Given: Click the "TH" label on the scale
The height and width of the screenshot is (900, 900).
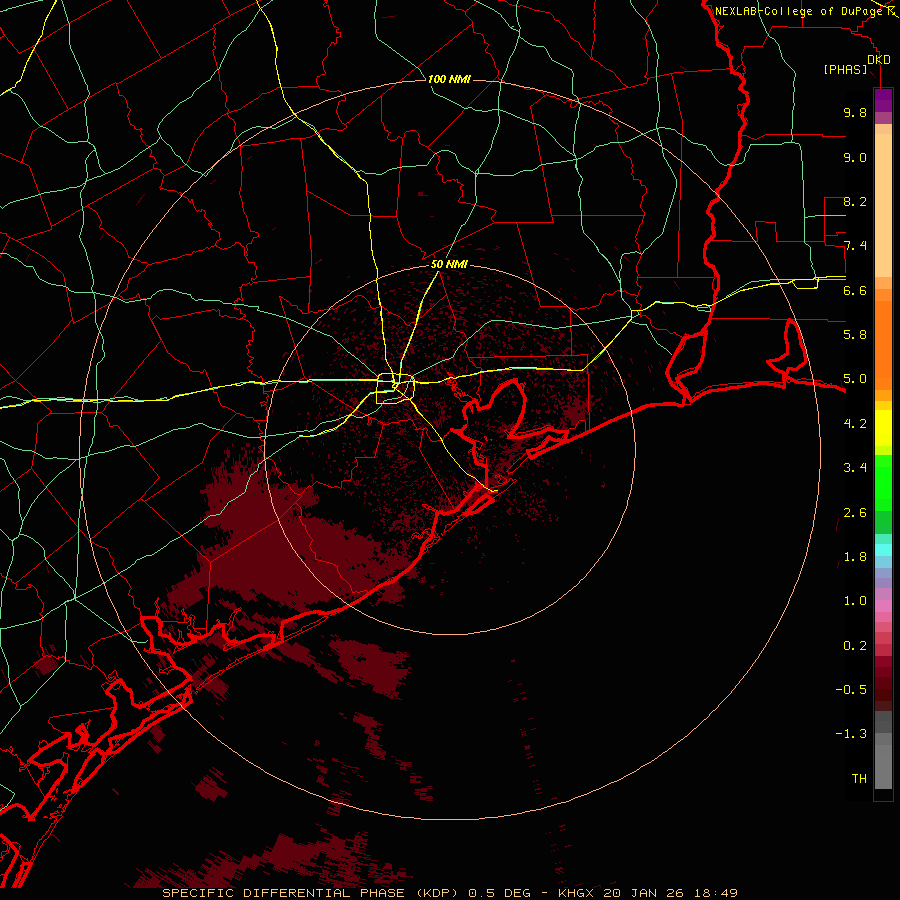Looking at the screenshot, I should tap(859, 778).
